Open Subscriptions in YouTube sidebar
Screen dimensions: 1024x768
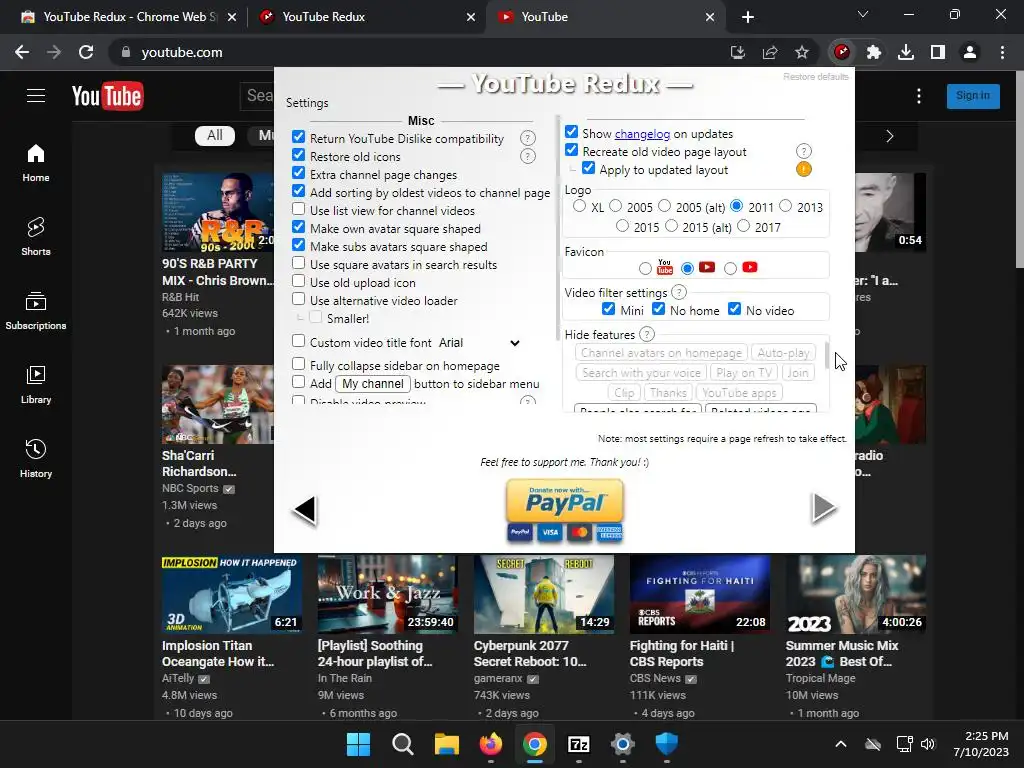(36, 311)
